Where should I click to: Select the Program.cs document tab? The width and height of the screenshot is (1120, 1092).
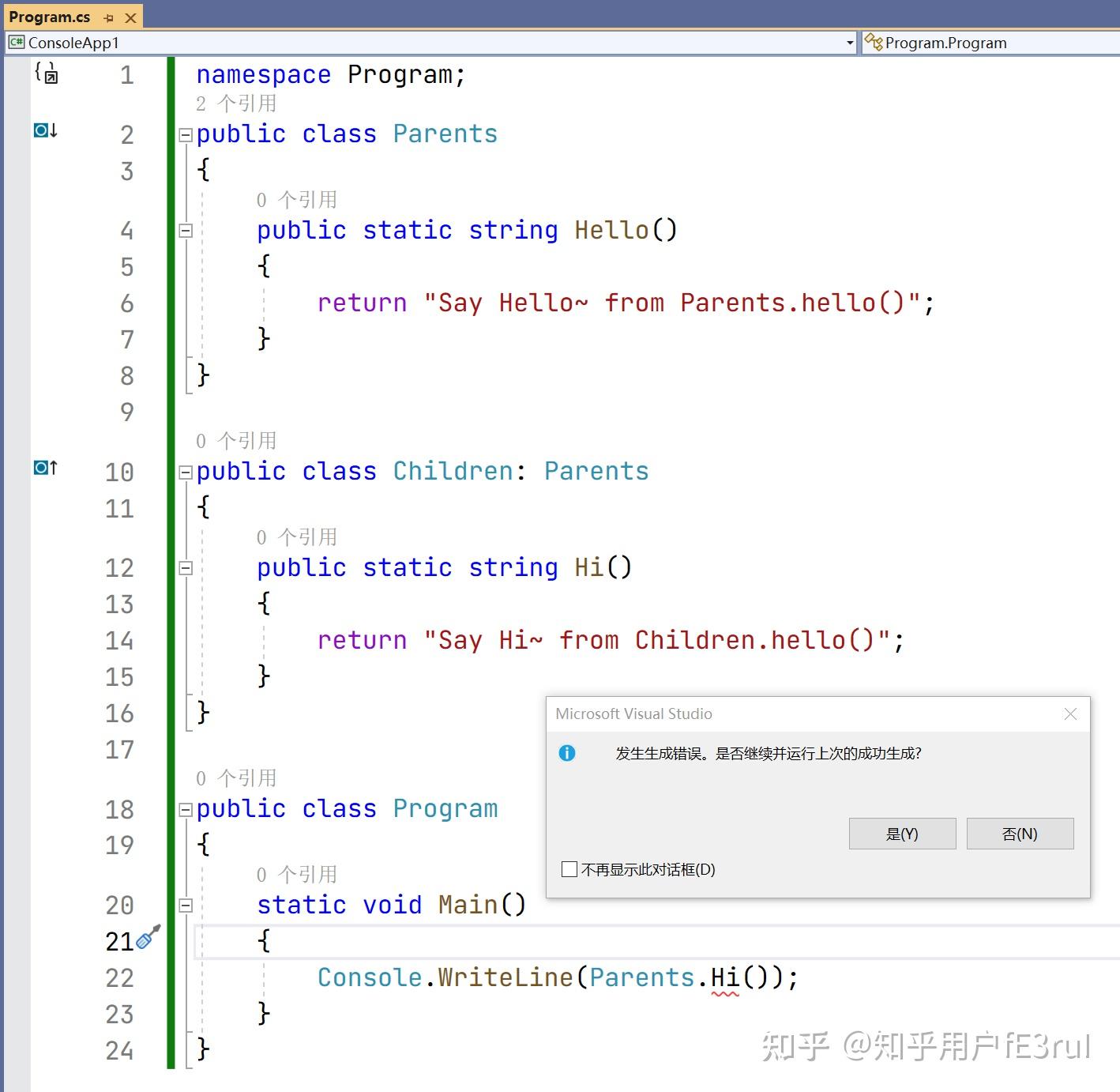(50, 17)
